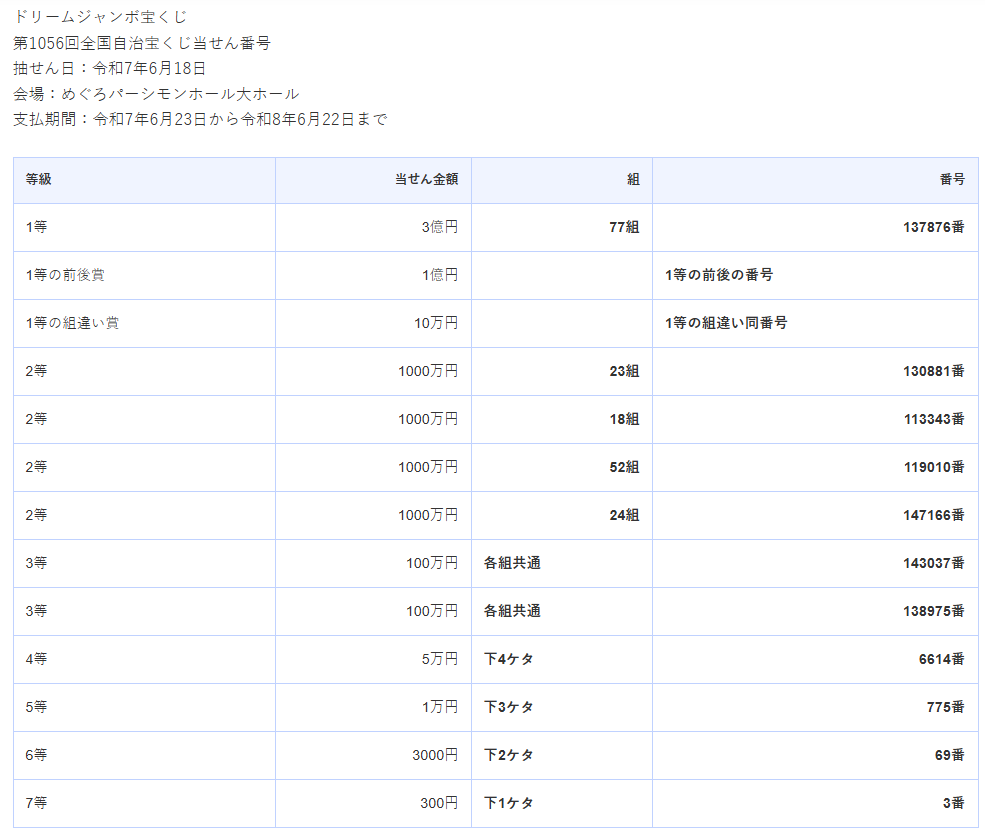Click 2等 in the 24組 row
This screenshot has width=985, height=828.
36,515
